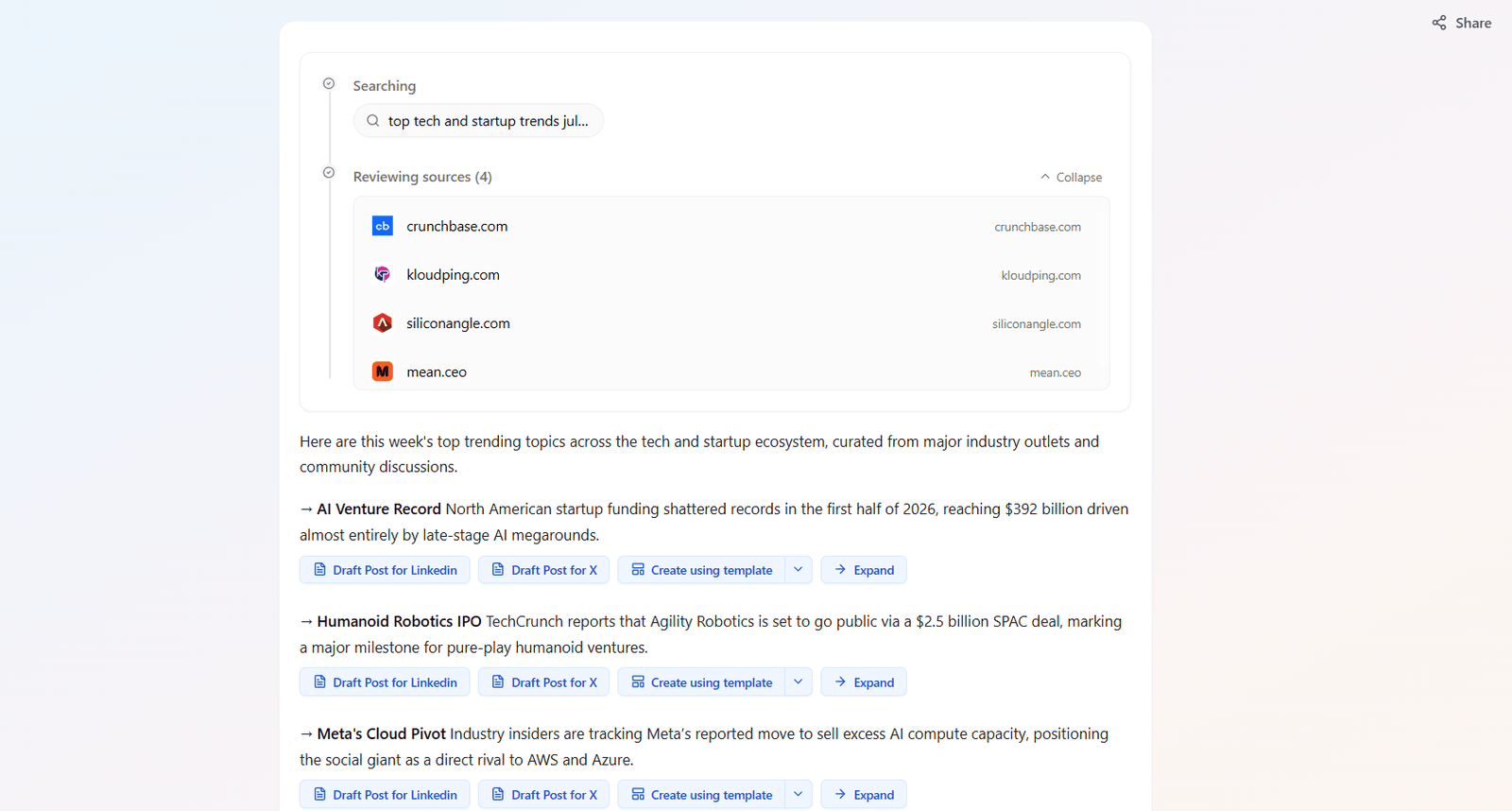Draft X post for Meta's Cloud Pivot
The width and height of the screenshot is (1512, 811).
pos(543,795)
